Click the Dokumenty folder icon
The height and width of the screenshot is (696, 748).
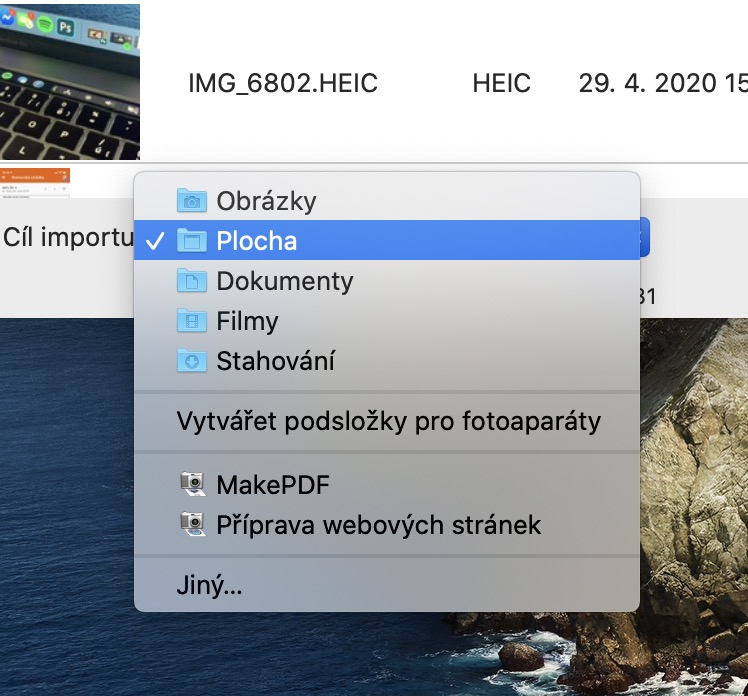pyautogui.click(x=190, y=281)
